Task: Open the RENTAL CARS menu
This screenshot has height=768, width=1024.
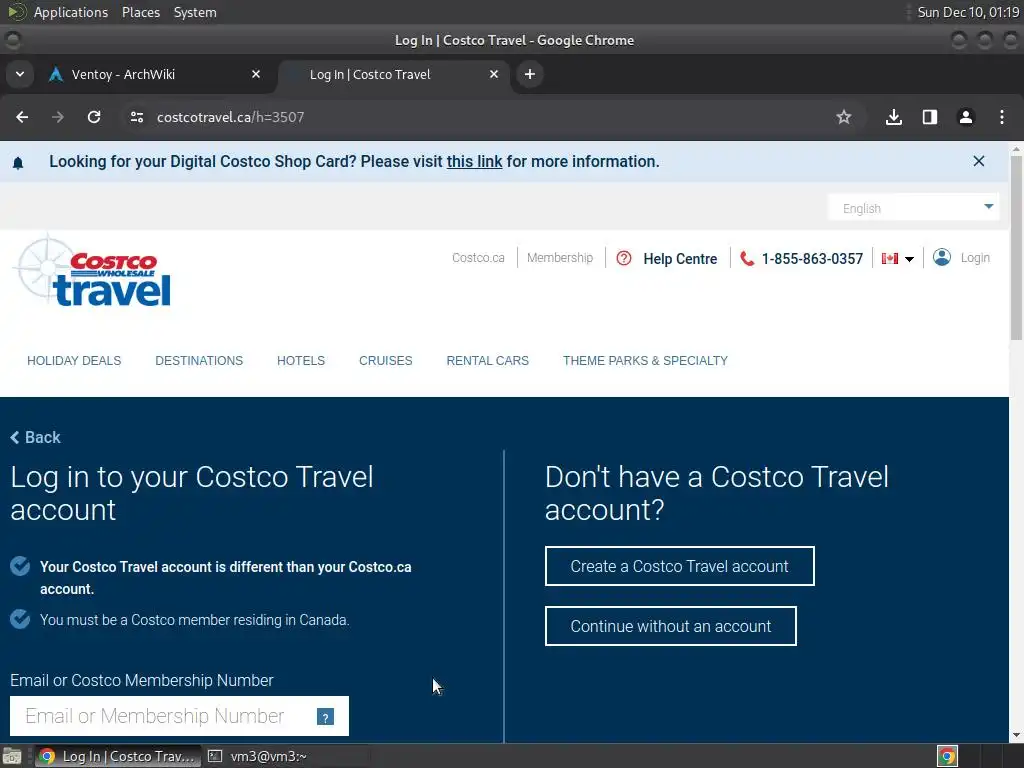Action: coord(488,360)
